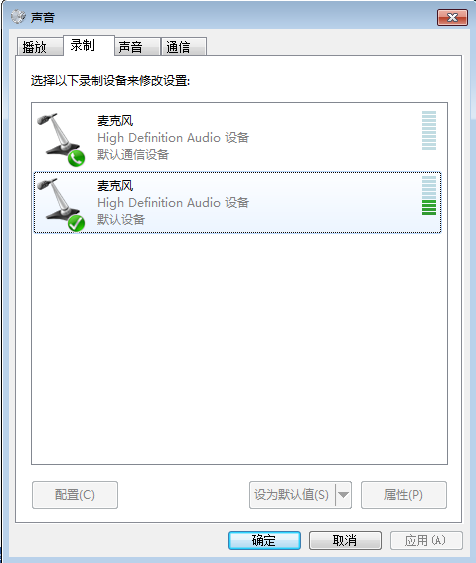The width and height of the screenshot is (476, 563).
Task: Click the green checkmark badge on second microphone
Action: (x=76, y=224)
